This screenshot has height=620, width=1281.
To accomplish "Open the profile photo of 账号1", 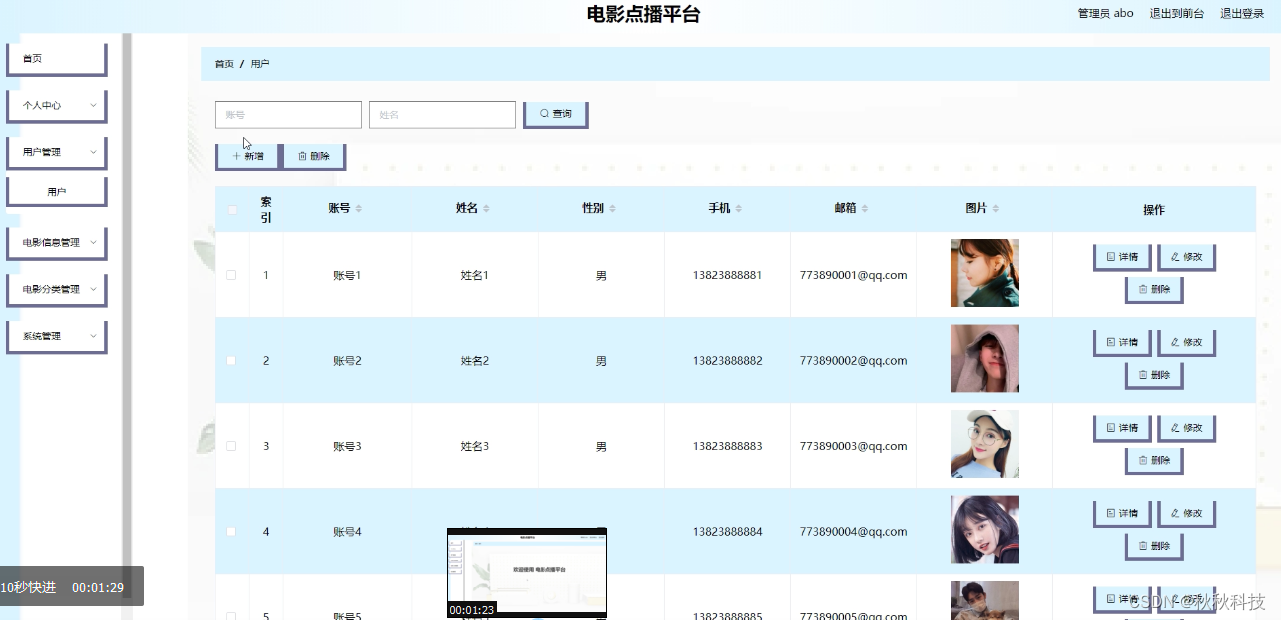I will 985,273.
